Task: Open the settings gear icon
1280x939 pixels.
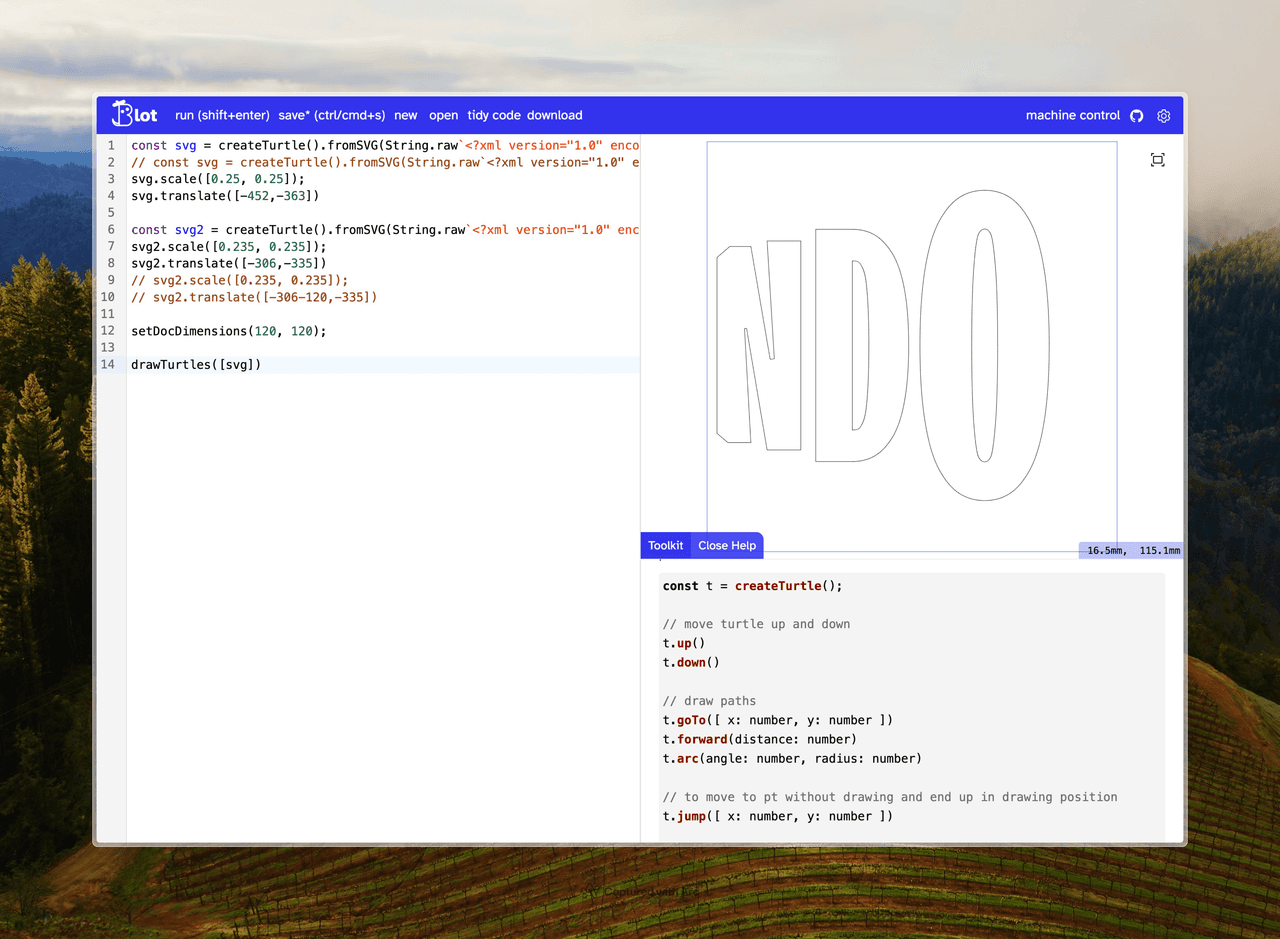Action: tap(1163, 116)
